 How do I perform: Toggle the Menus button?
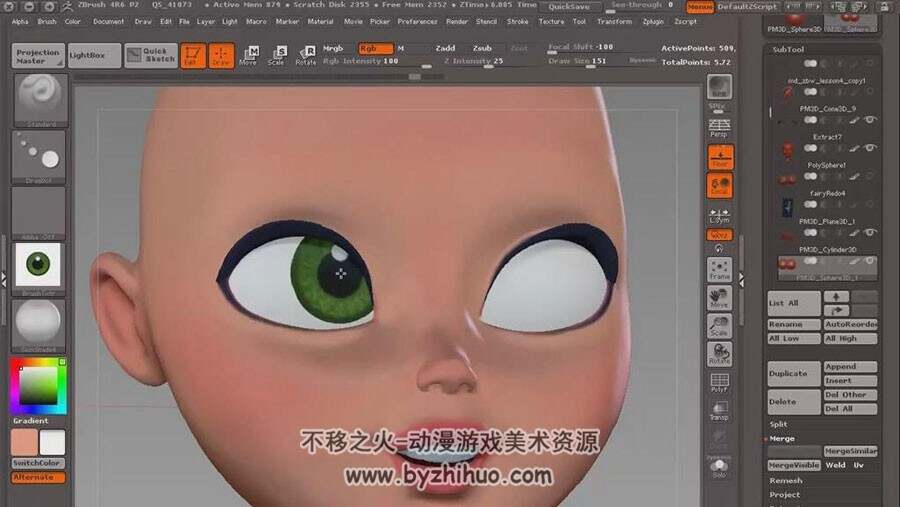click(700, 7)
